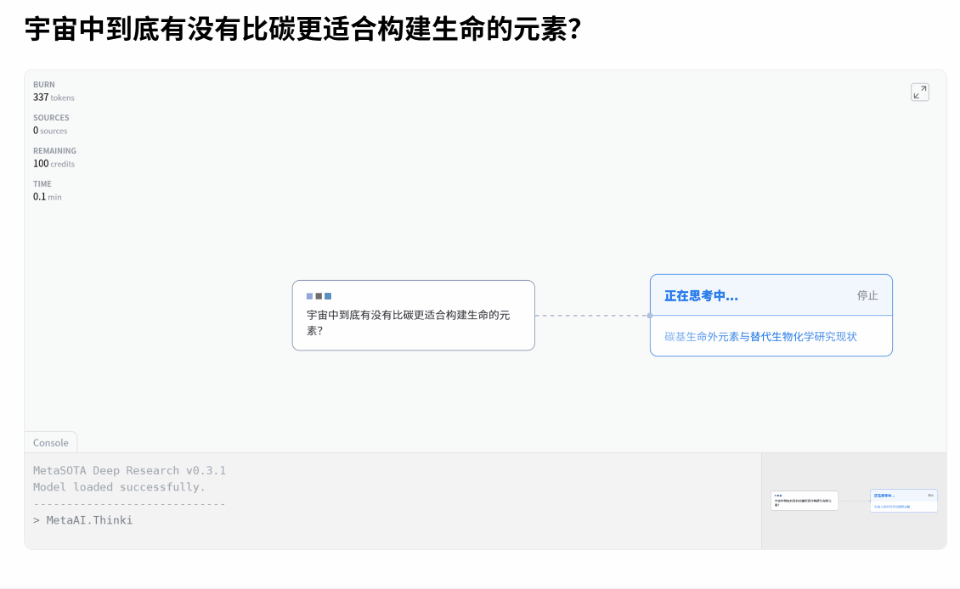Viewport: 960px width, 589px height.
Task: Click the REMAINING credits statistic
Action: point(54,157)
